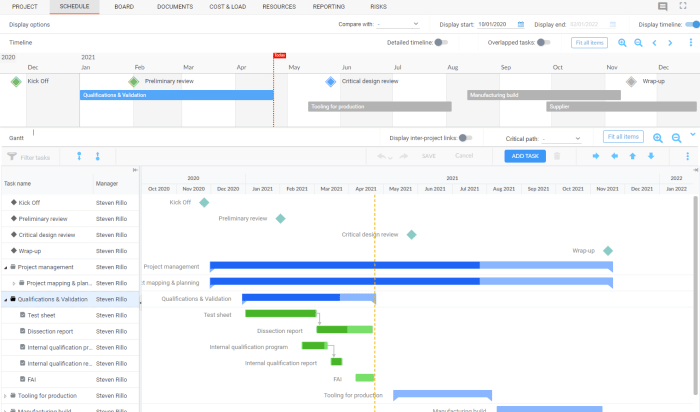Click Fit all items in the timeline panel
The height and width of the screenshot is (412, 700).
pyautogui.click(x=589, y=43)
